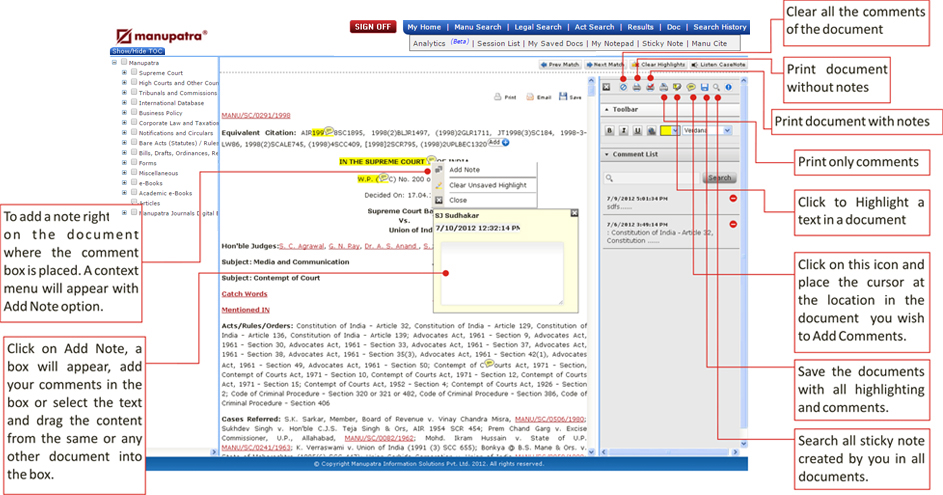The width and height of the screenshot is (943, 495).
Task: Expand the Bare Acts (Statutes) tree node
Action: click(124, 143)
